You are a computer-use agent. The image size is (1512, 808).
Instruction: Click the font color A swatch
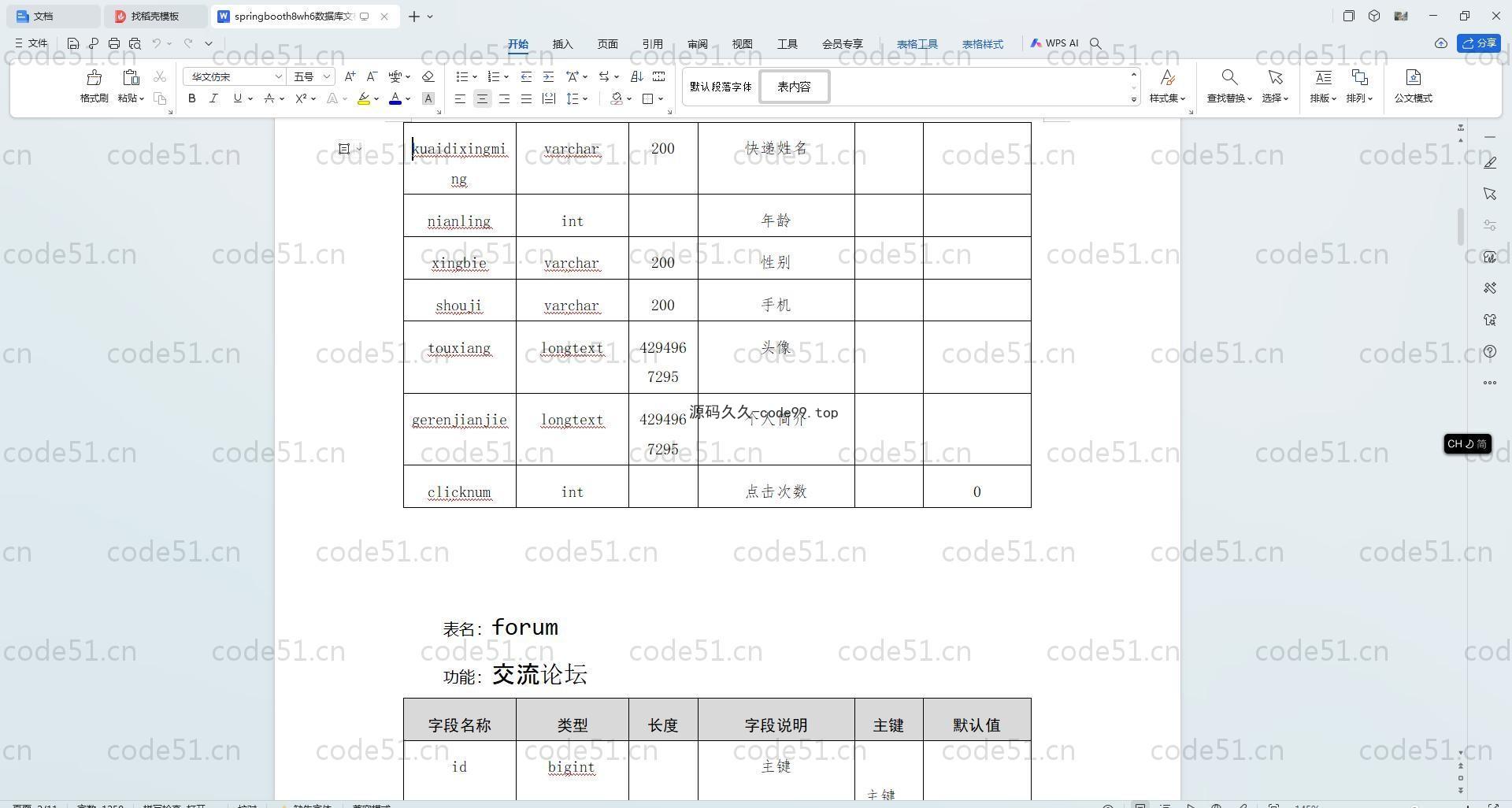point(395,98)
